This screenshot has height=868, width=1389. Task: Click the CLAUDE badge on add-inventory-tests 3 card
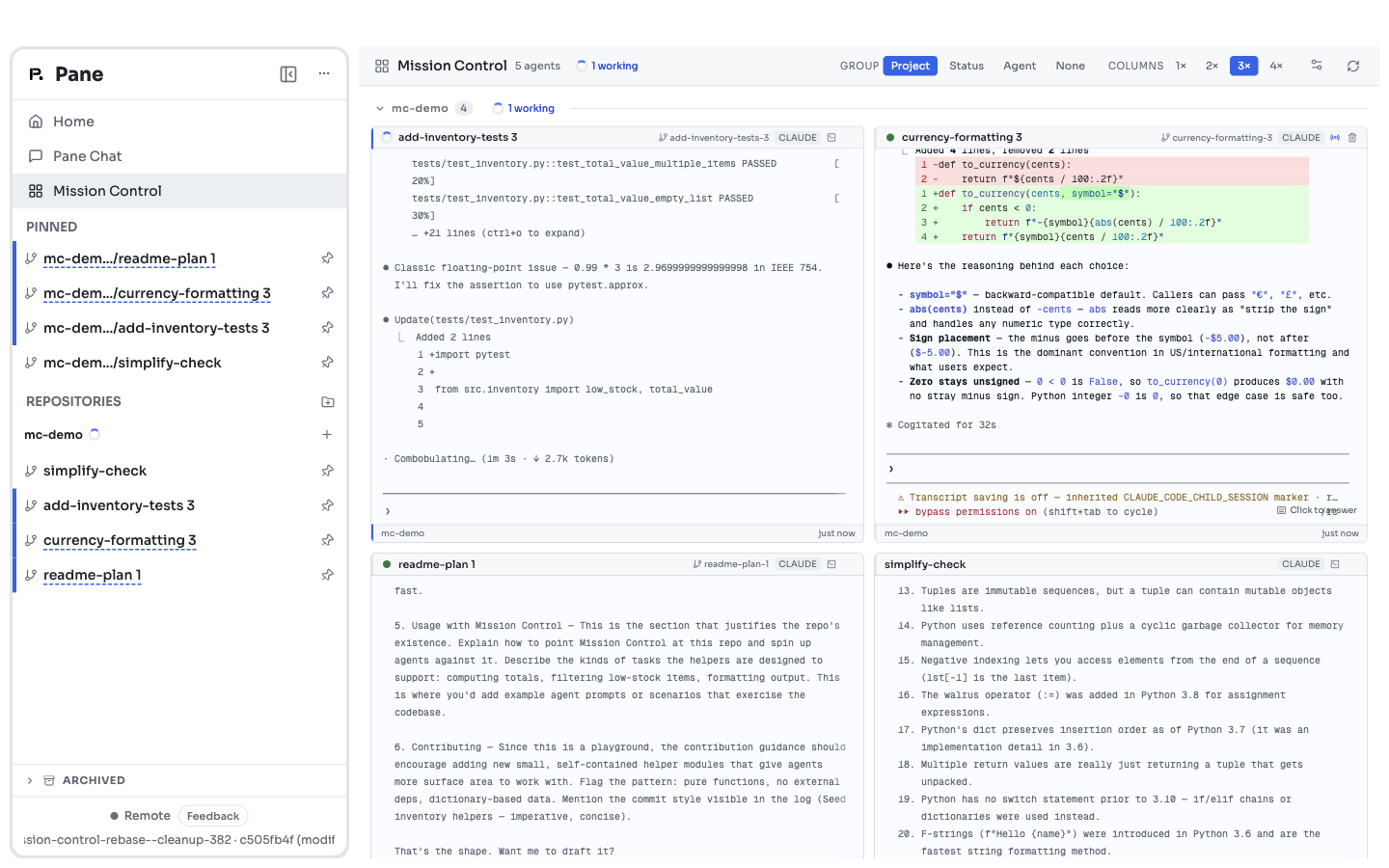798,138
